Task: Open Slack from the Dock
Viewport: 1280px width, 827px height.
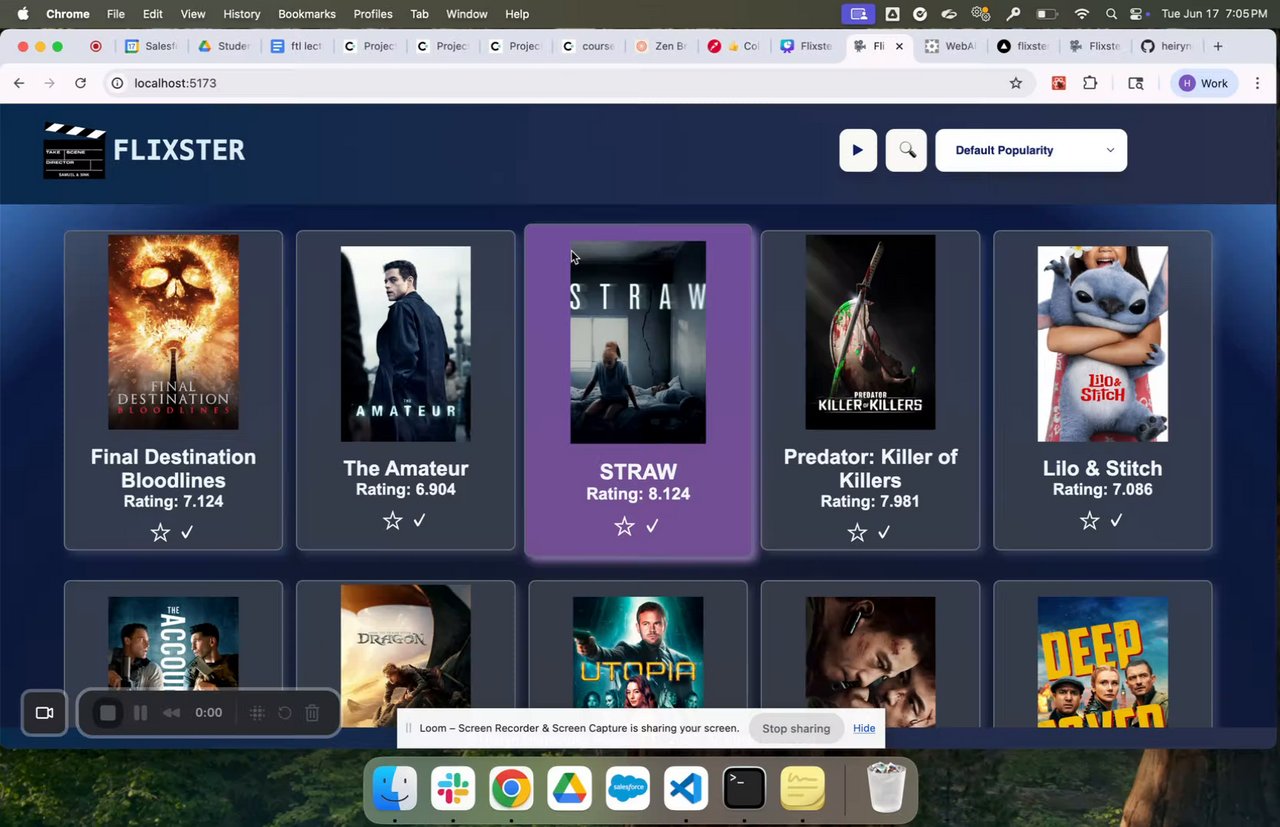Action: (x=453, y=789)
